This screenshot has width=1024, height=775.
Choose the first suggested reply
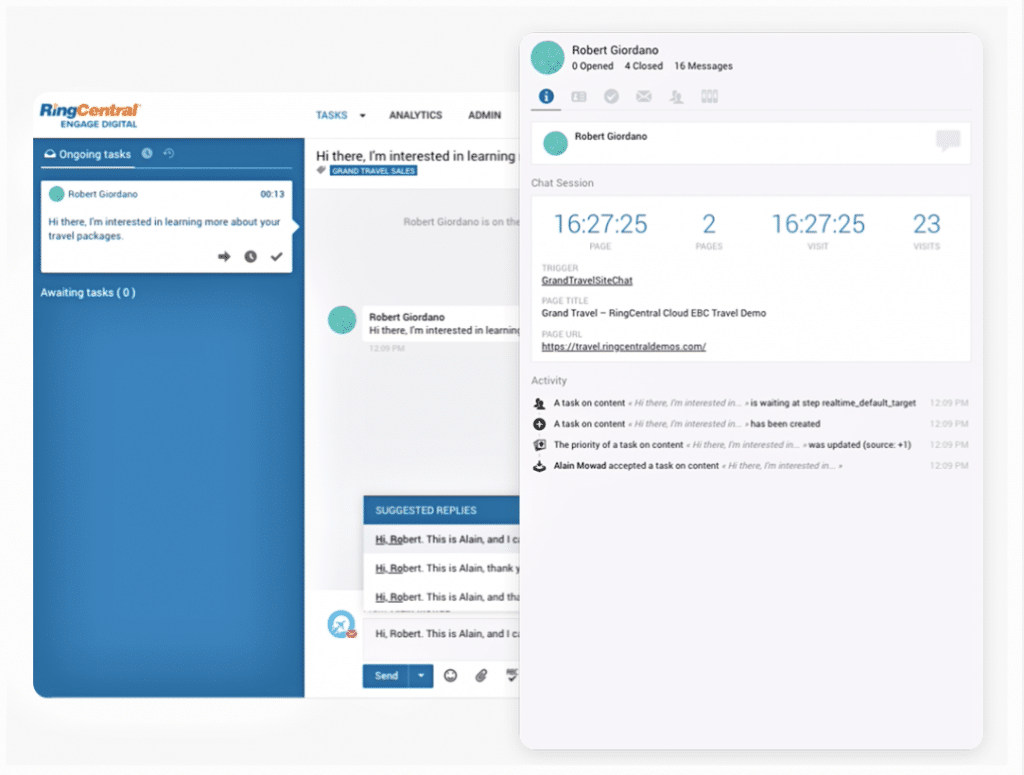click(446, 539)
